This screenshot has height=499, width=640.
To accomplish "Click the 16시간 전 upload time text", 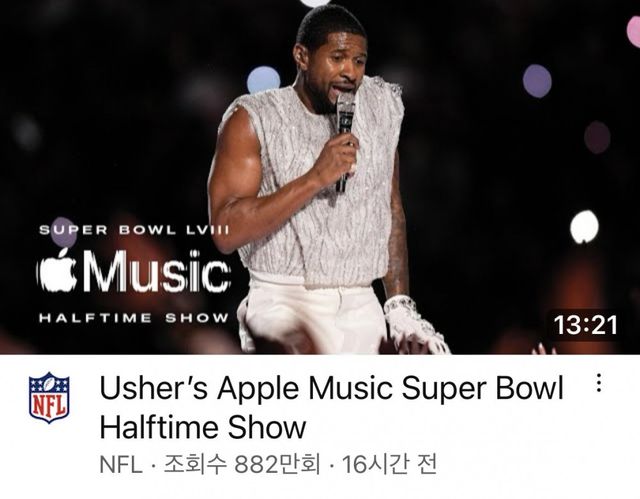I will coord(389,464).
